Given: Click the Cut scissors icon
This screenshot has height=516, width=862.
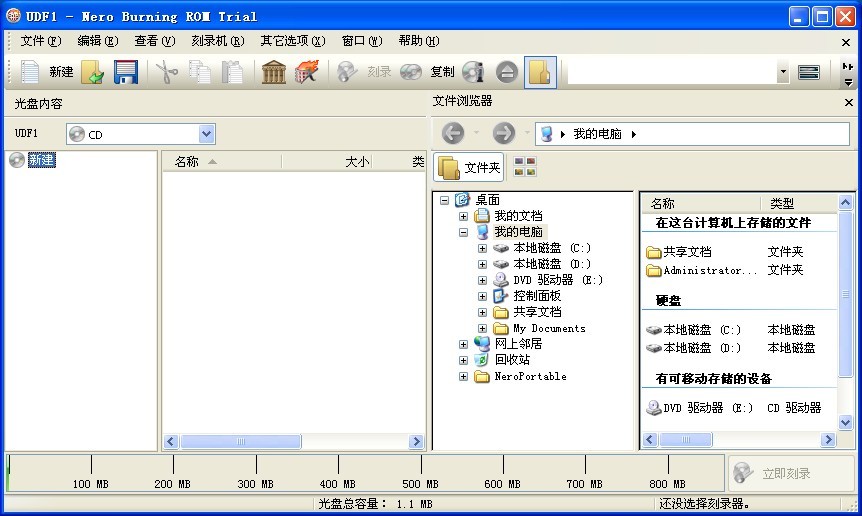Looking at the screenshot, I should coord(166,72).
